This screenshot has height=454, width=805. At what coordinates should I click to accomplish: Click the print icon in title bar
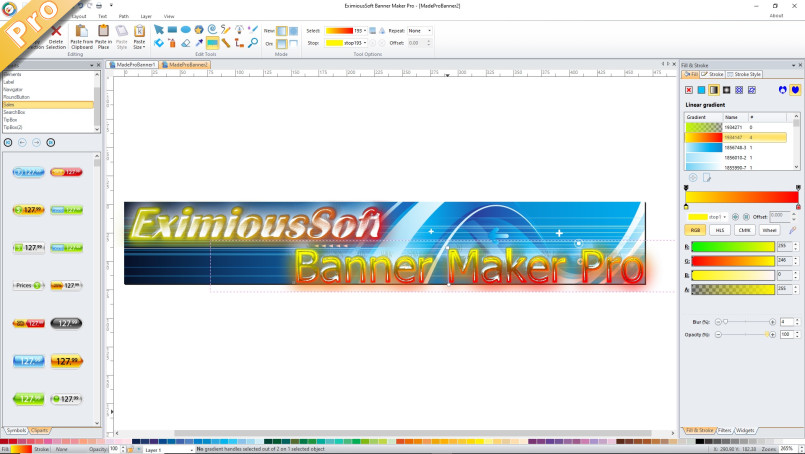99,6
